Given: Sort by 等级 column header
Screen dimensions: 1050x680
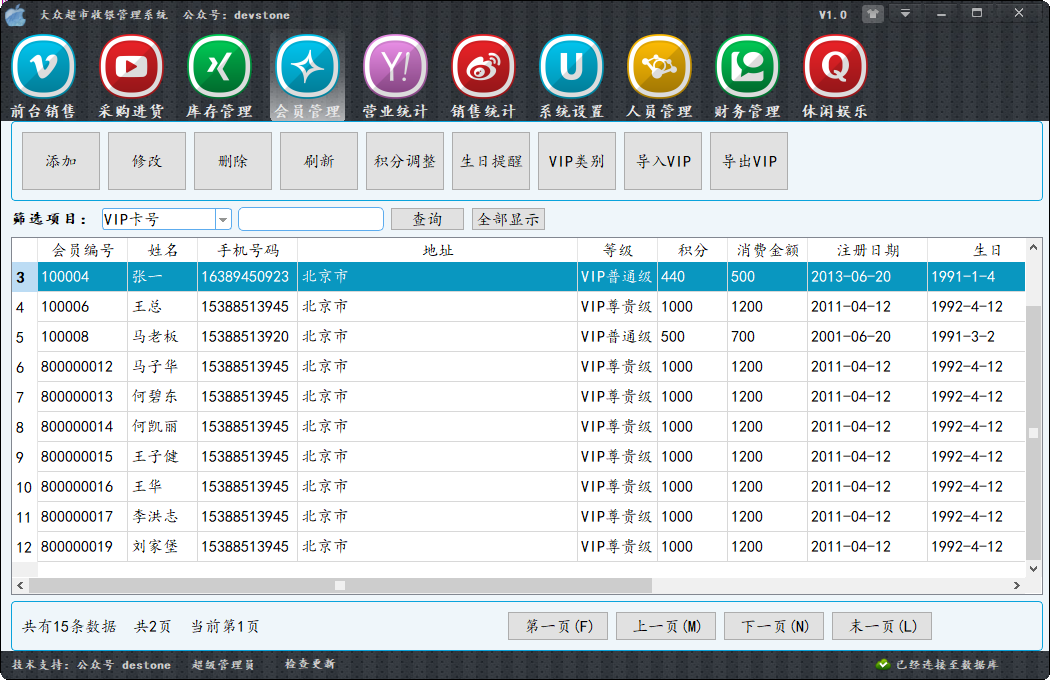Looking at the screenshot, I should [617, 250].
